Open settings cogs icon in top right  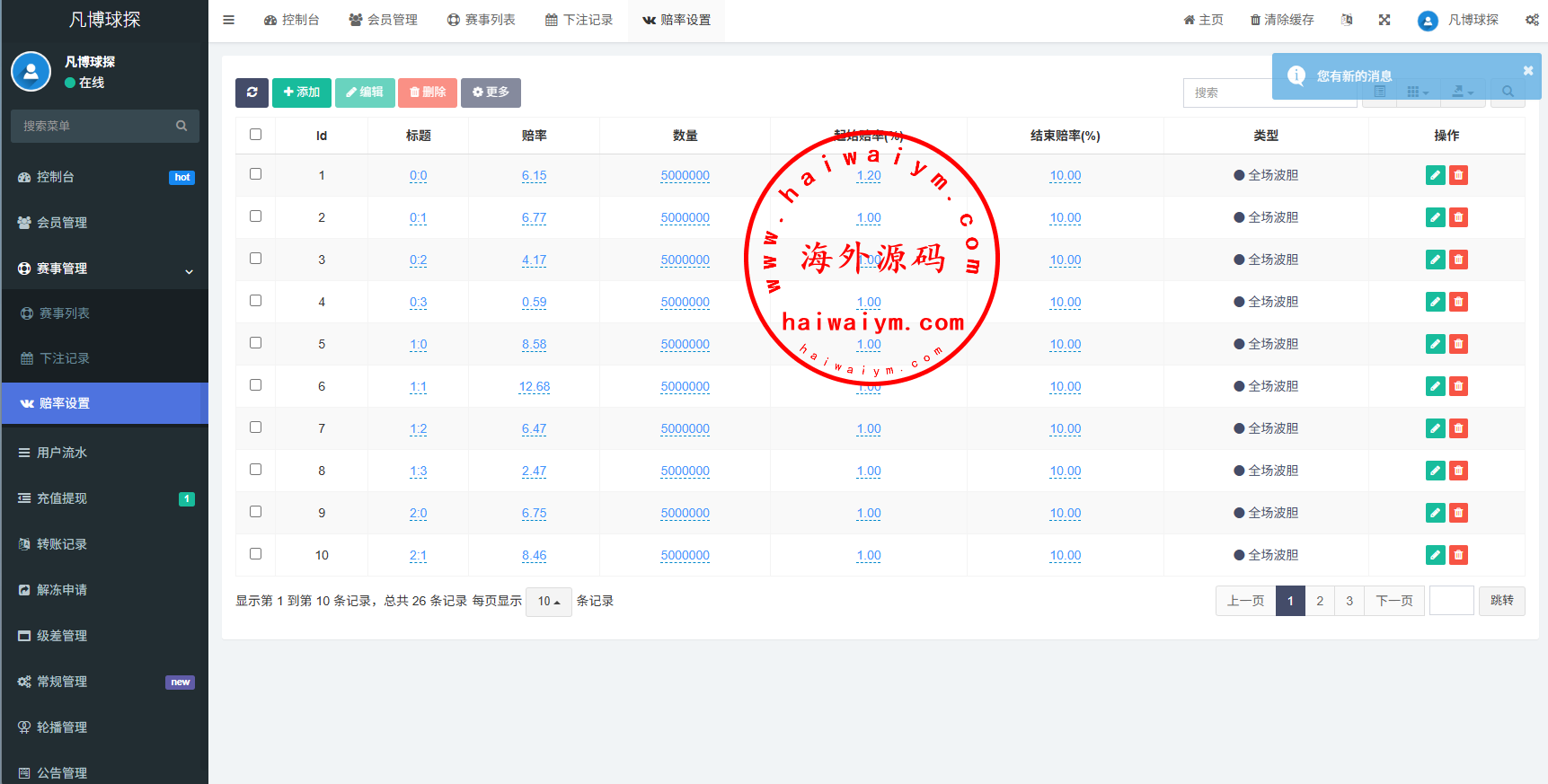tap(1532, 20)
